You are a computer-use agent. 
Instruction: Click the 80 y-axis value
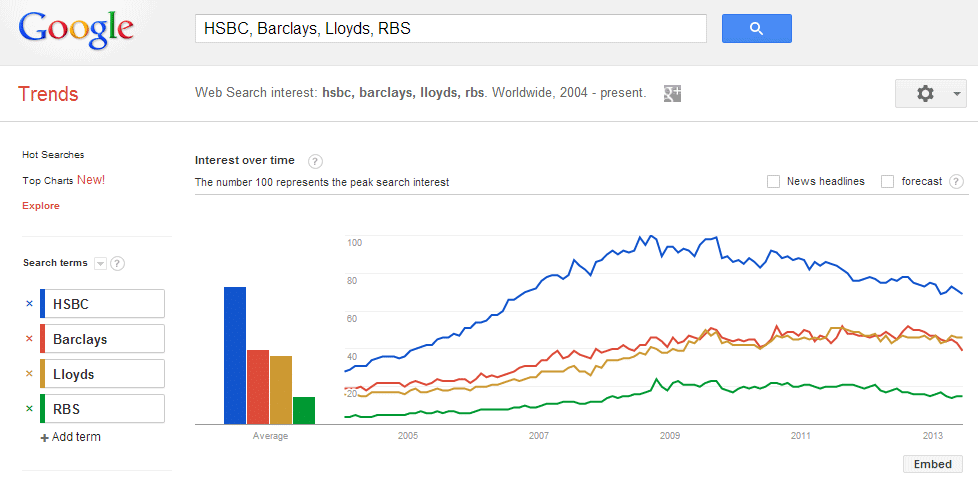coord(352,281)
